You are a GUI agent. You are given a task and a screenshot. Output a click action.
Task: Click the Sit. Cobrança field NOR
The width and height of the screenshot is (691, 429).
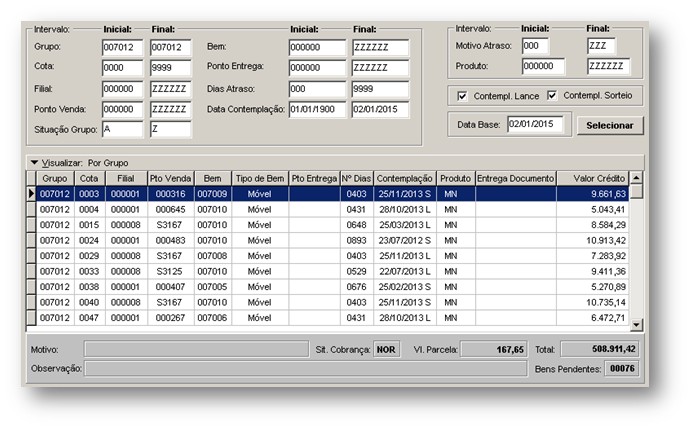[386, 349]
